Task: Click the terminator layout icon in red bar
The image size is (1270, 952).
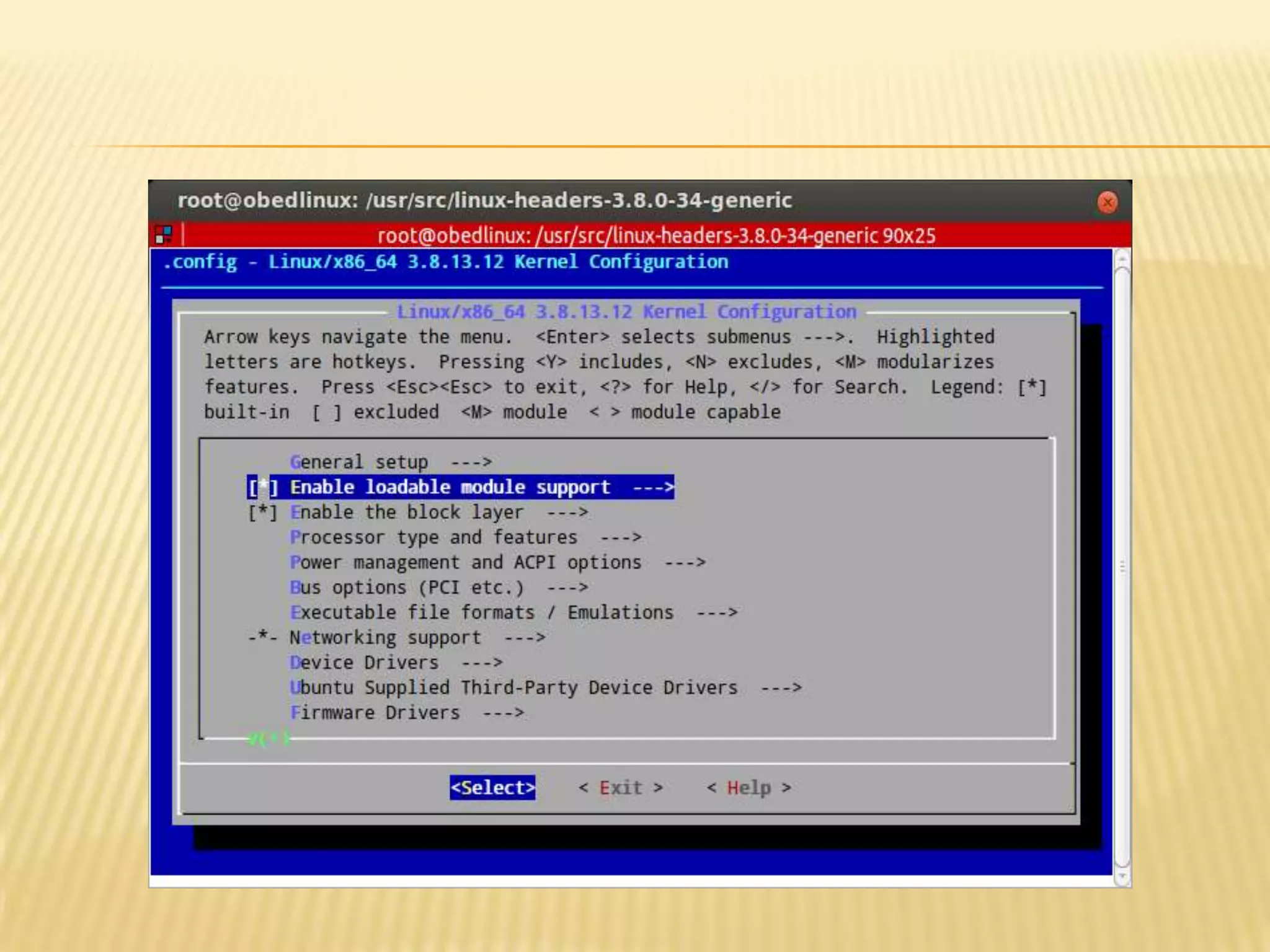Action: click(164, 235)
